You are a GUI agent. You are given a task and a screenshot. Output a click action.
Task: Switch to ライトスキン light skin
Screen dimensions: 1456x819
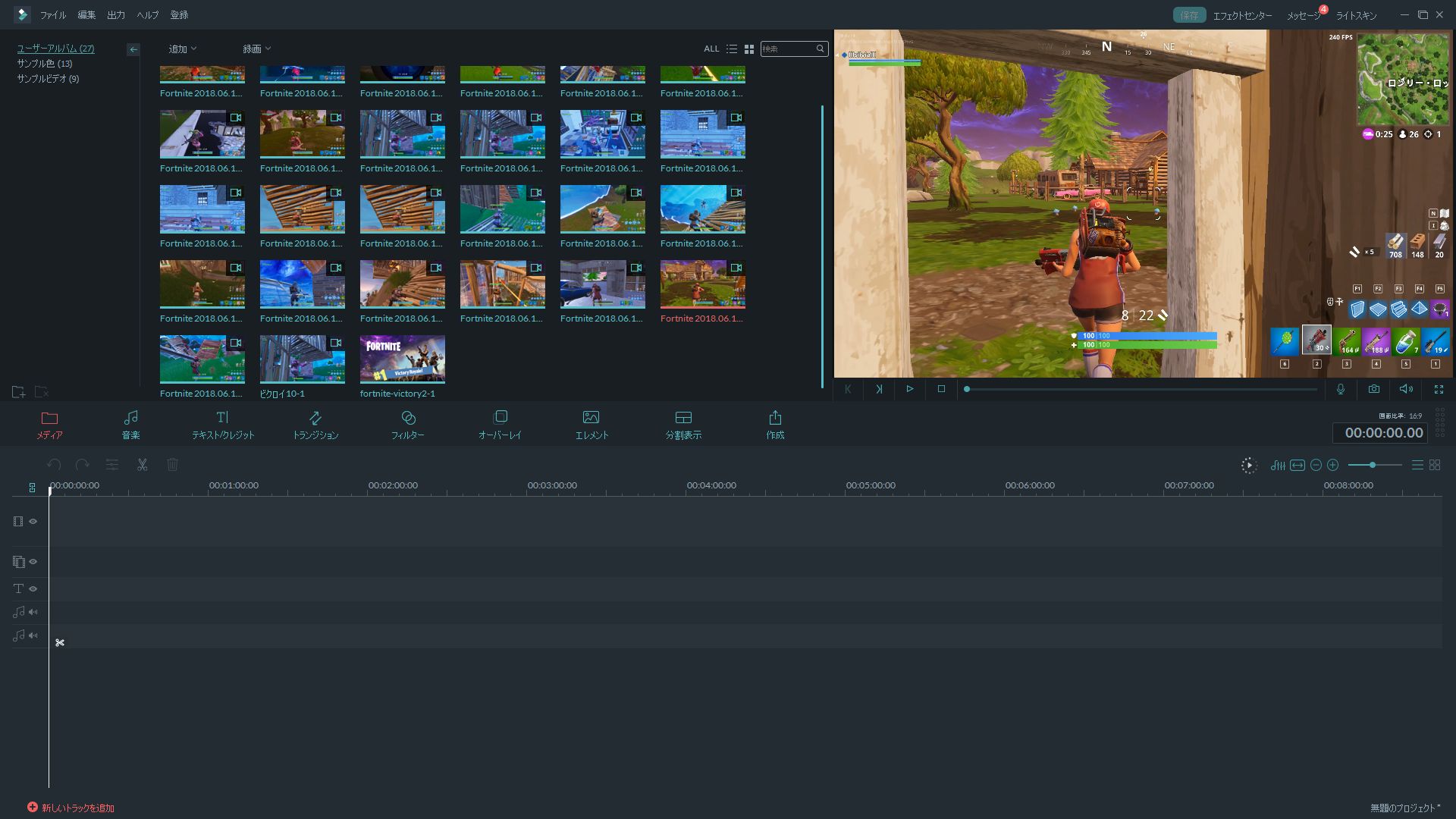tap(1356, 16)
